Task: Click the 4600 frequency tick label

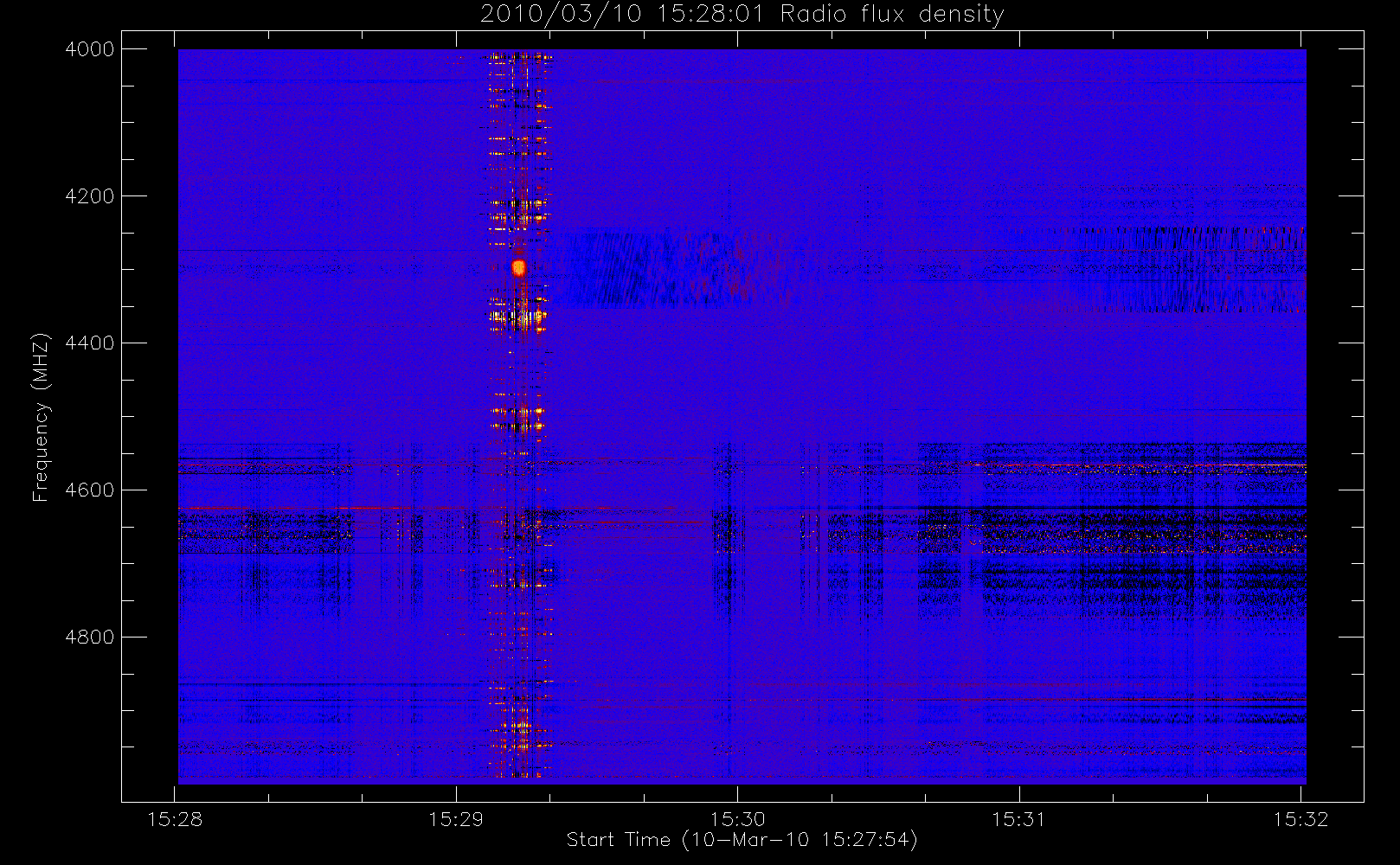Action: (x=90, y=490)
